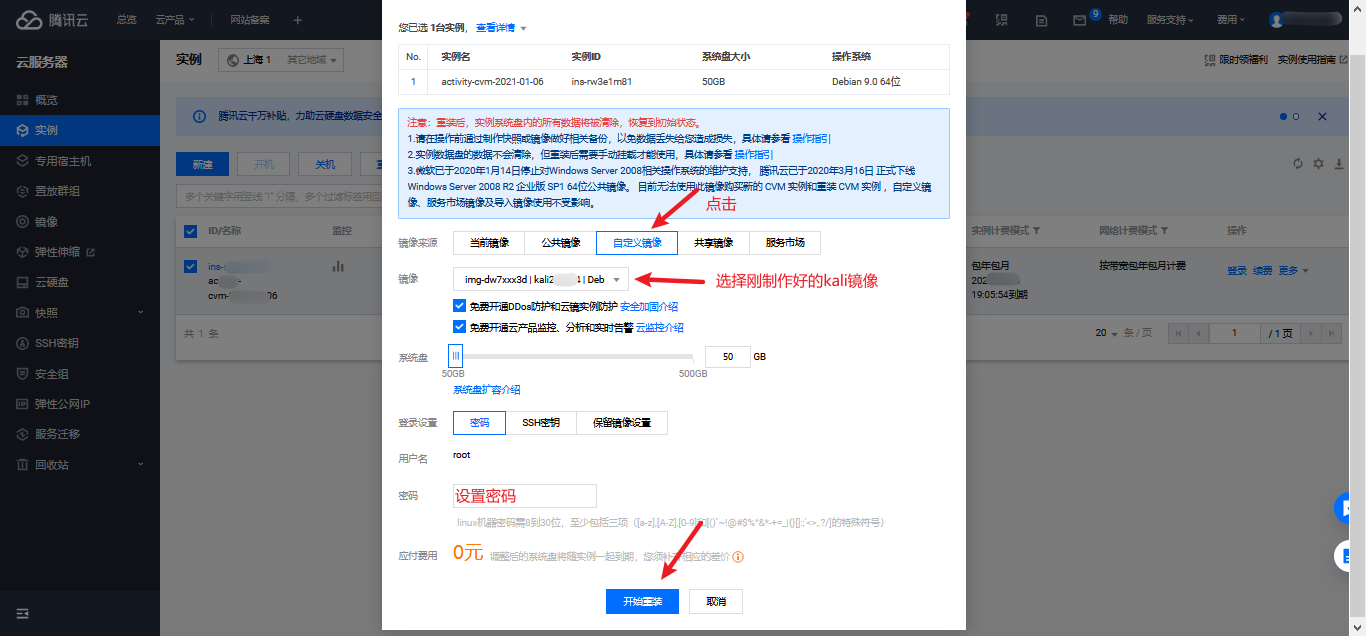Open 置放群组 in the sidebar
1366x636 pixels.
57,191
